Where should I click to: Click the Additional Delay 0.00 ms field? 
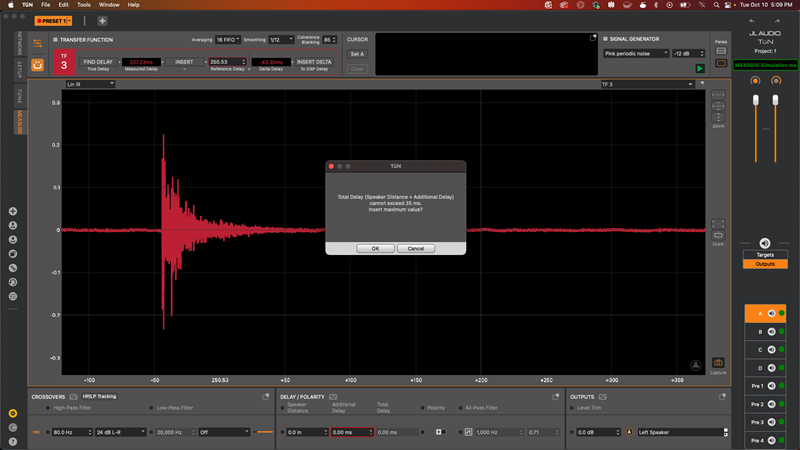pos(352,432)
